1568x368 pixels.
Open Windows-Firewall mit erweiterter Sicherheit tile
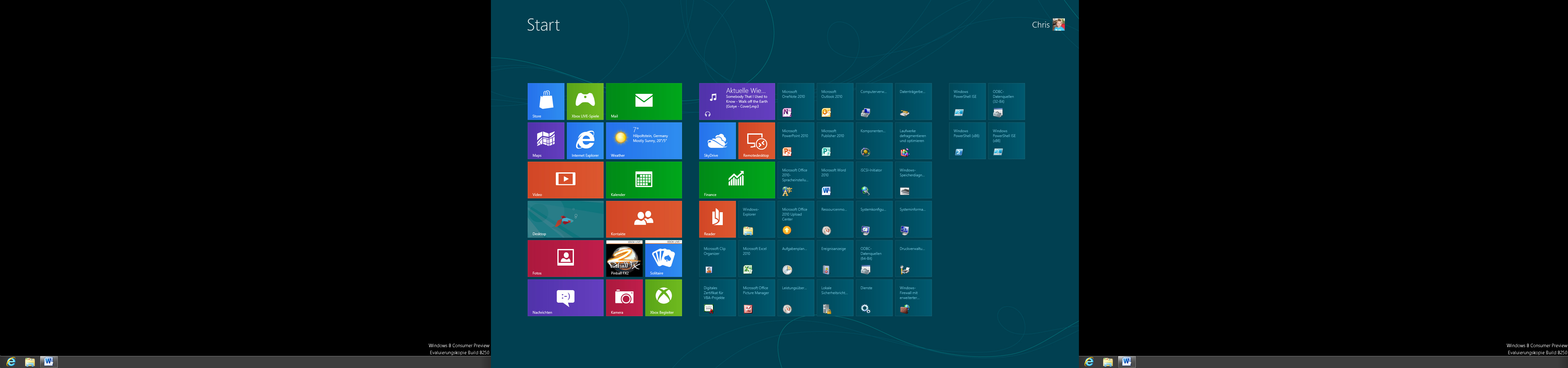point(913,298)
